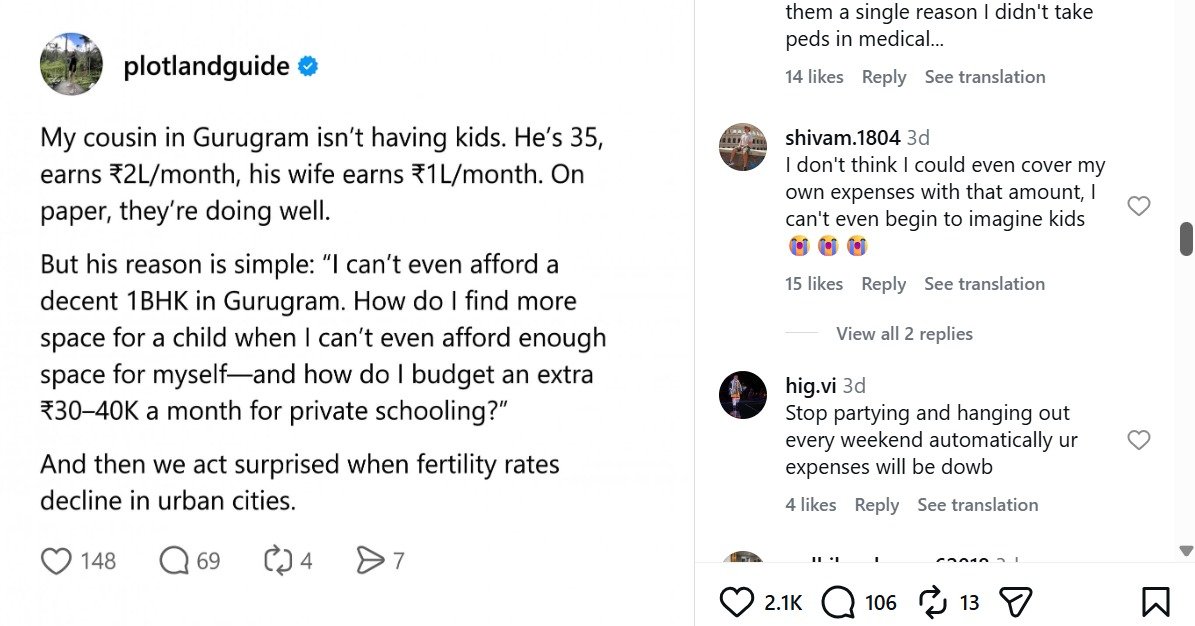The width and height of the screenshot is (1195, 626).
Task: Repost using the icon next to 13
Action: point(933,602)
